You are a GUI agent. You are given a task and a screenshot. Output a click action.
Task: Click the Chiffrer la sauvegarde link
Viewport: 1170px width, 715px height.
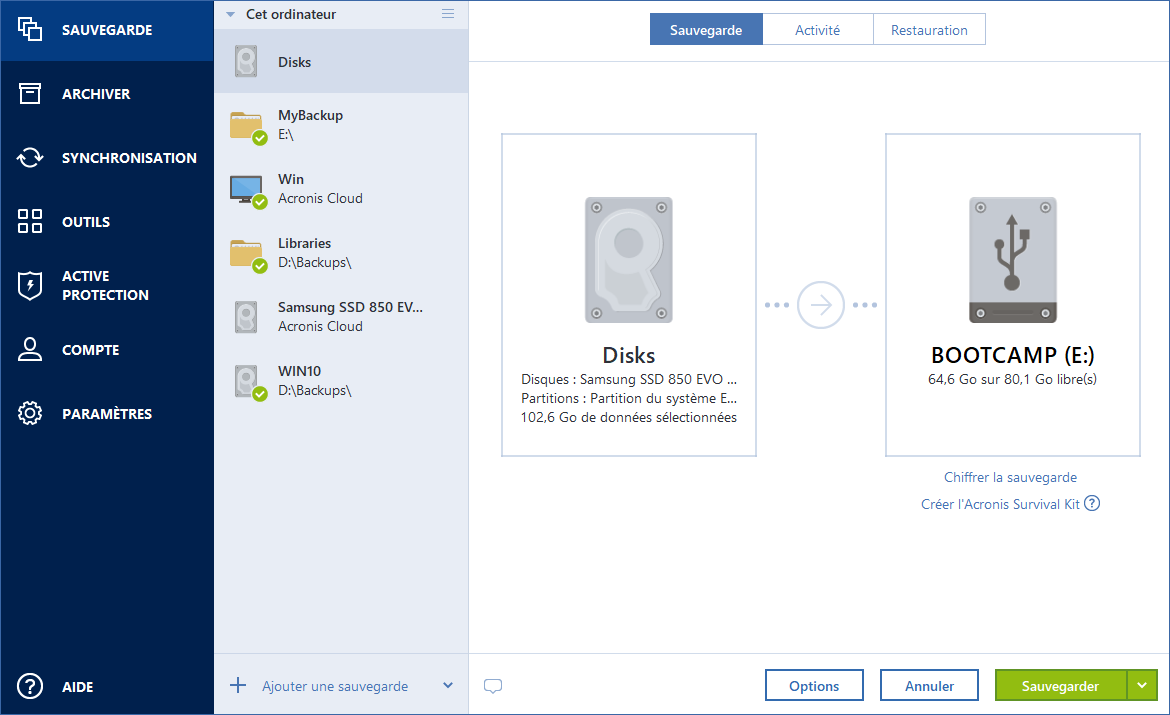tap(1010, 478)
